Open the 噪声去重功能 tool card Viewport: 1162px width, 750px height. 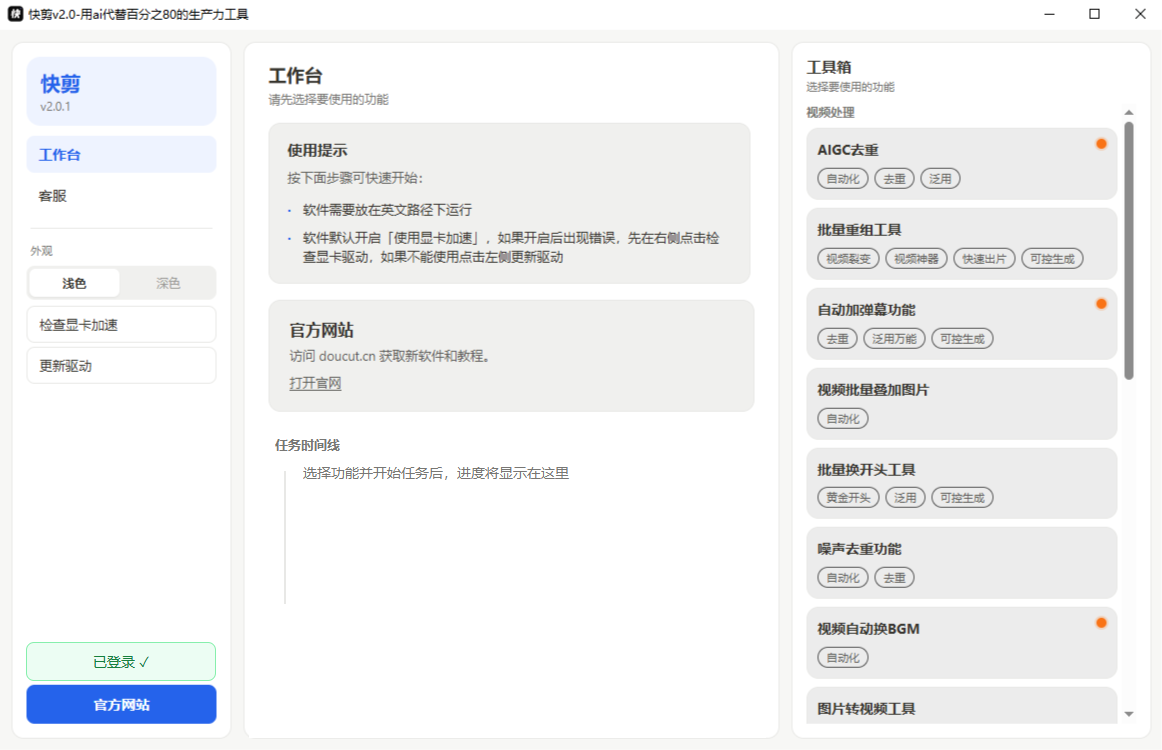pos(961,563)
